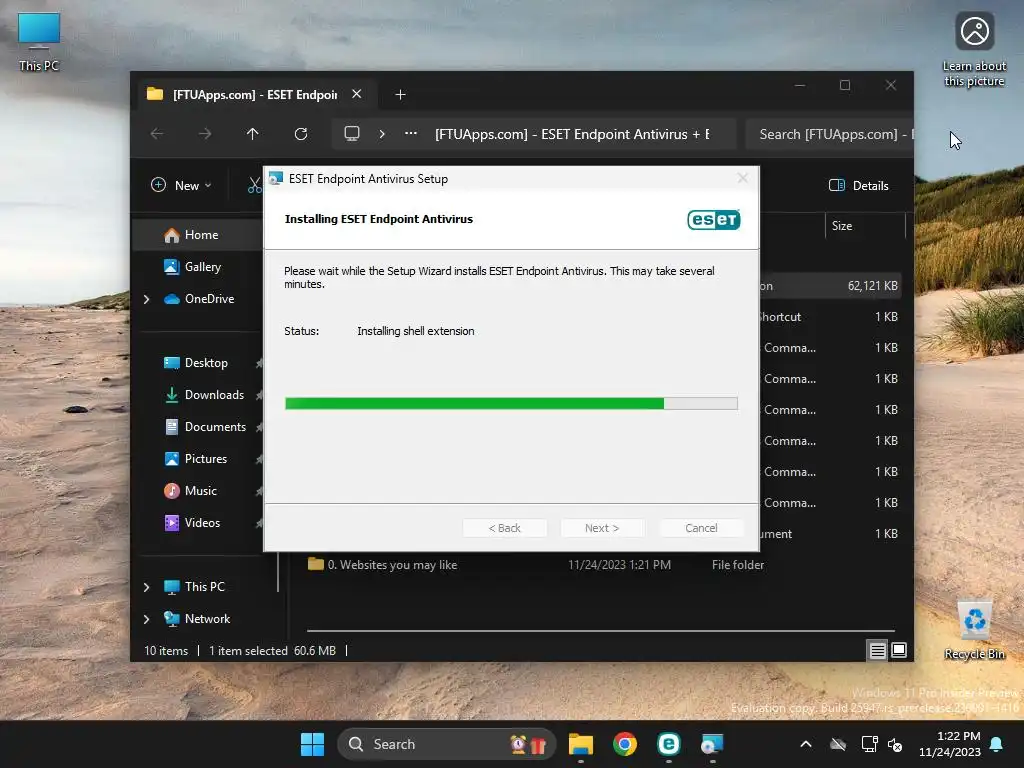The image size is (1024, 768).
Task: Go to Home in navigation pane
Action: click(198, 235)
